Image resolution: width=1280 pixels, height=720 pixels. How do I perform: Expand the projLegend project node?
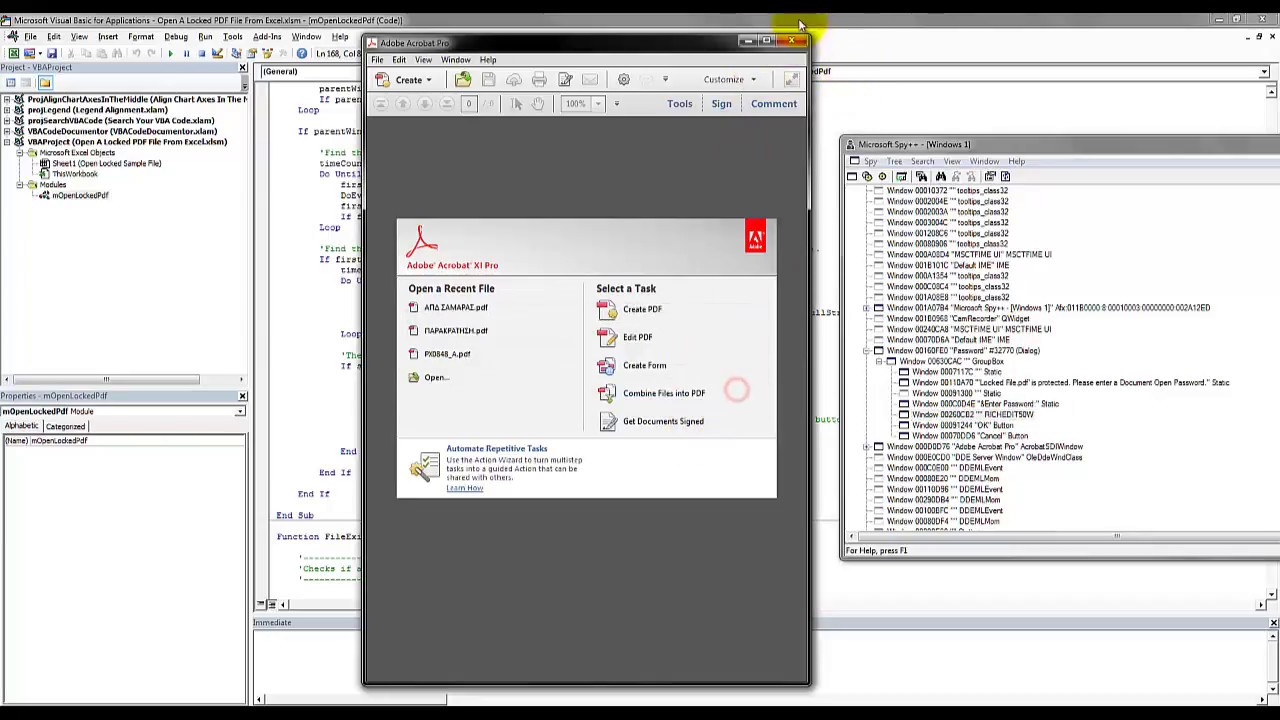click(x=7, y=110)
